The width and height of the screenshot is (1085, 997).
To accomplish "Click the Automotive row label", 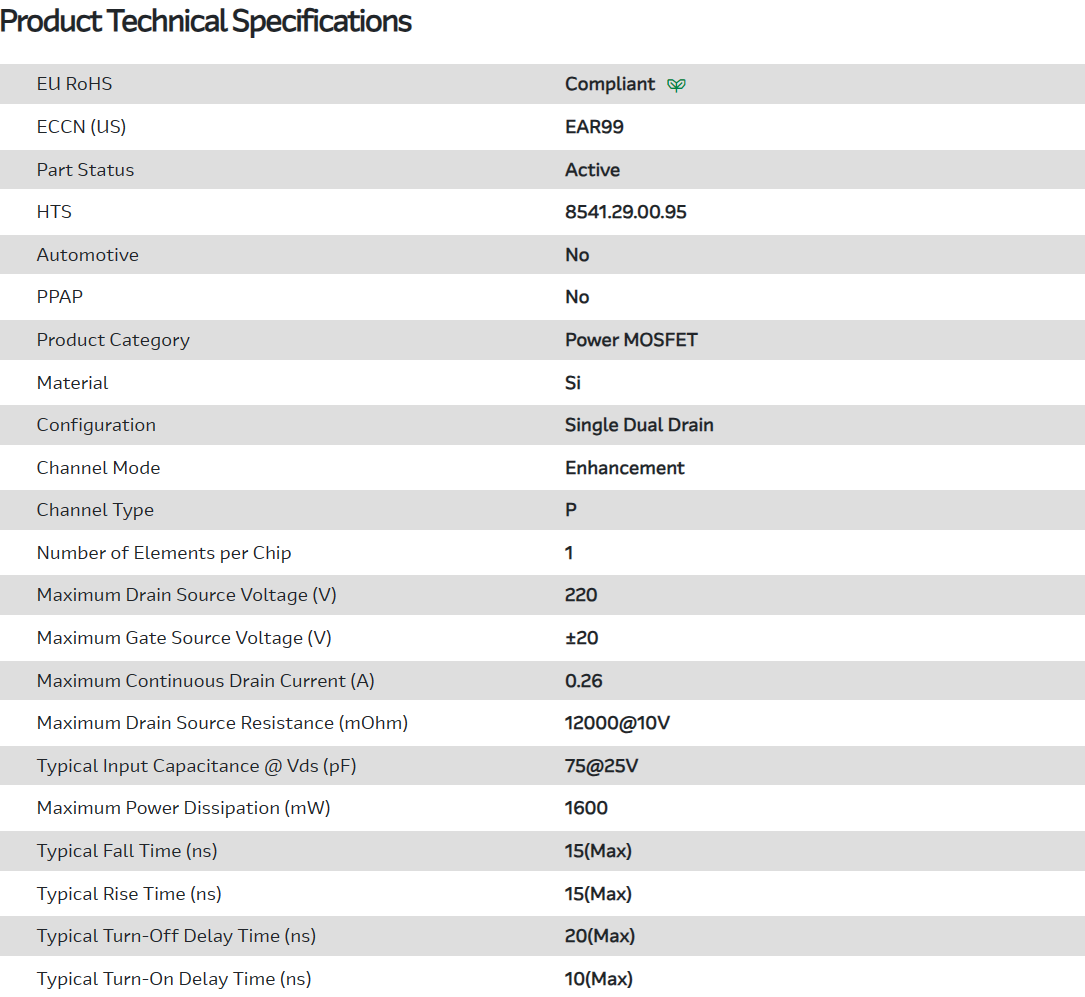I will tap(87, 255).
